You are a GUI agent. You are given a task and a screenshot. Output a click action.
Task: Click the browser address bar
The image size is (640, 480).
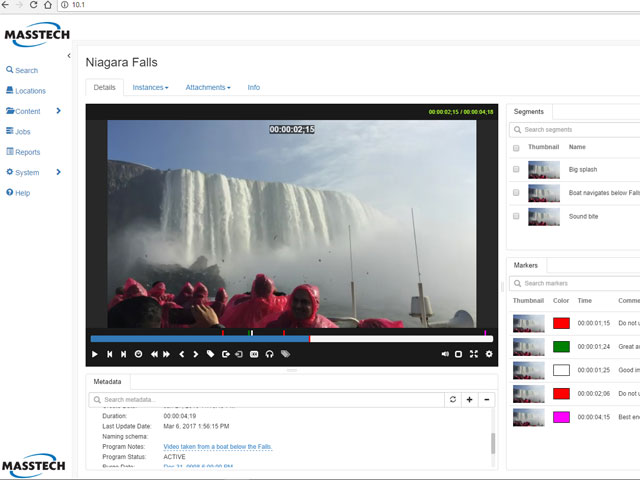(x=349, y=5)
